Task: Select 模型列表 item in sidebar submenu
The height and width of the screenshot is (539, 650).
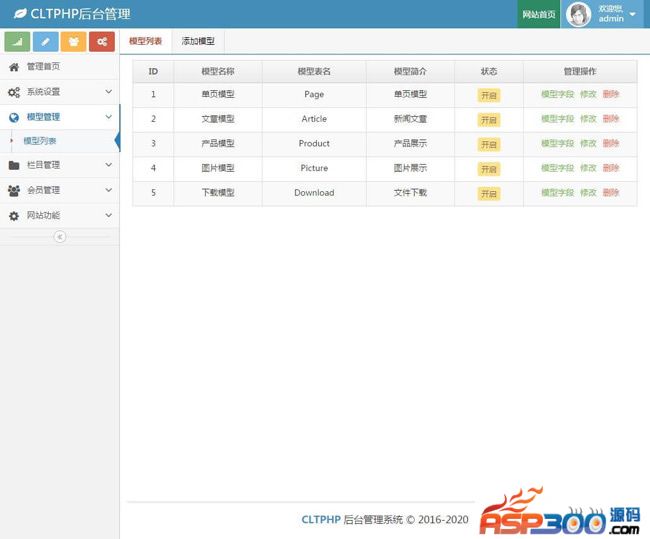Action: [40, 141]
